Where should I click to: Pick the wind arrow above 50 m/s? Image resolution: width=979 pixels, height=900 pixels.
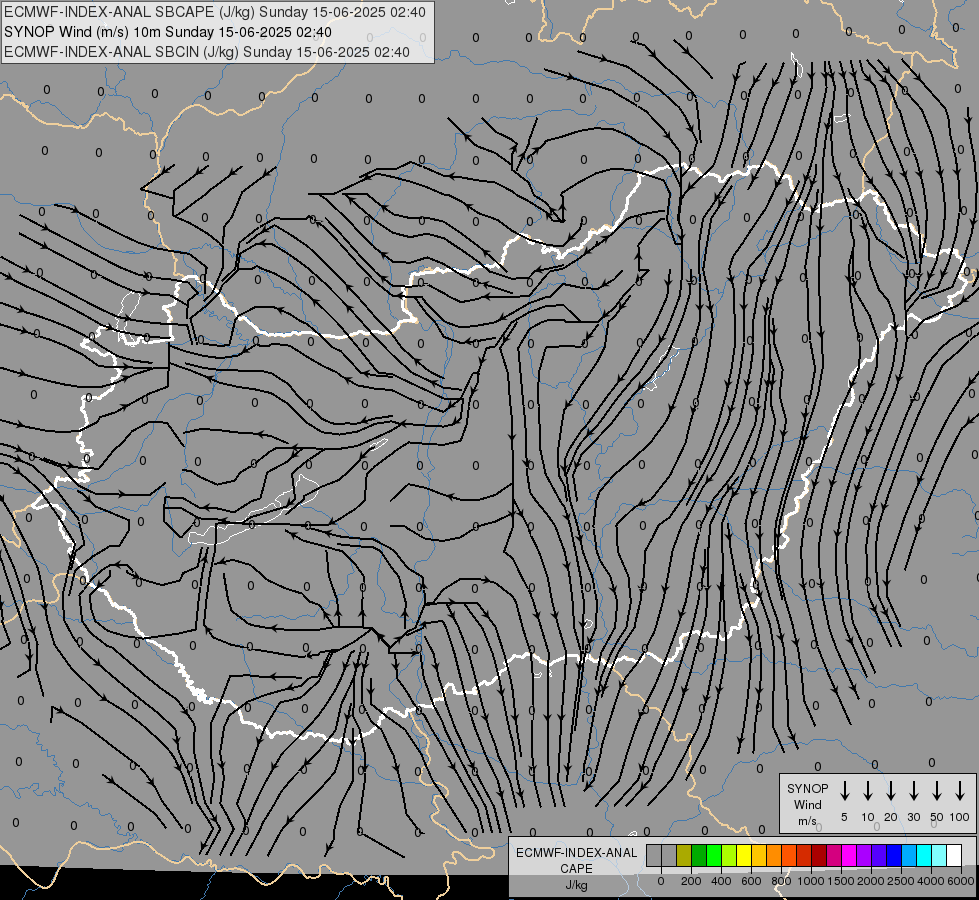(x=937, y=790)
